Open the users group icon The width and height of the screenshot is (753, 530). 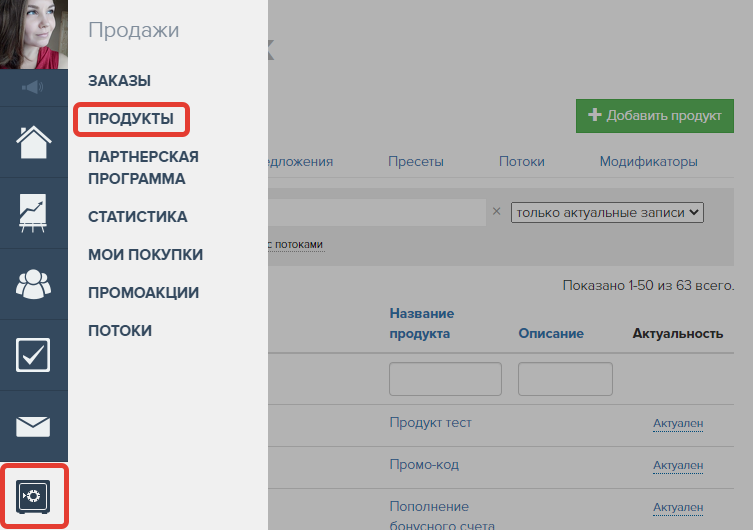[34, 284]
